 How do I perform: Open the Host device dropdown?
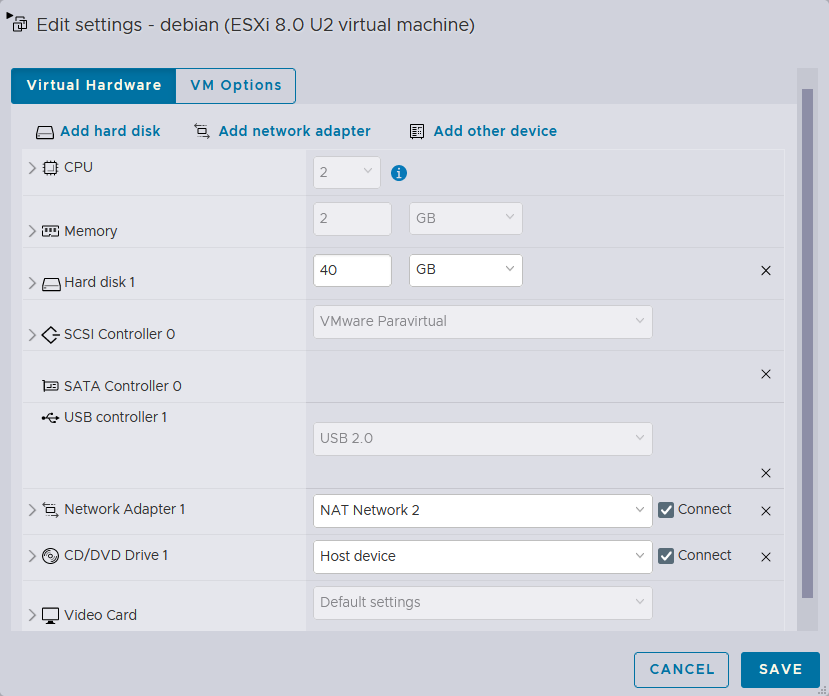tap(482, 556)
